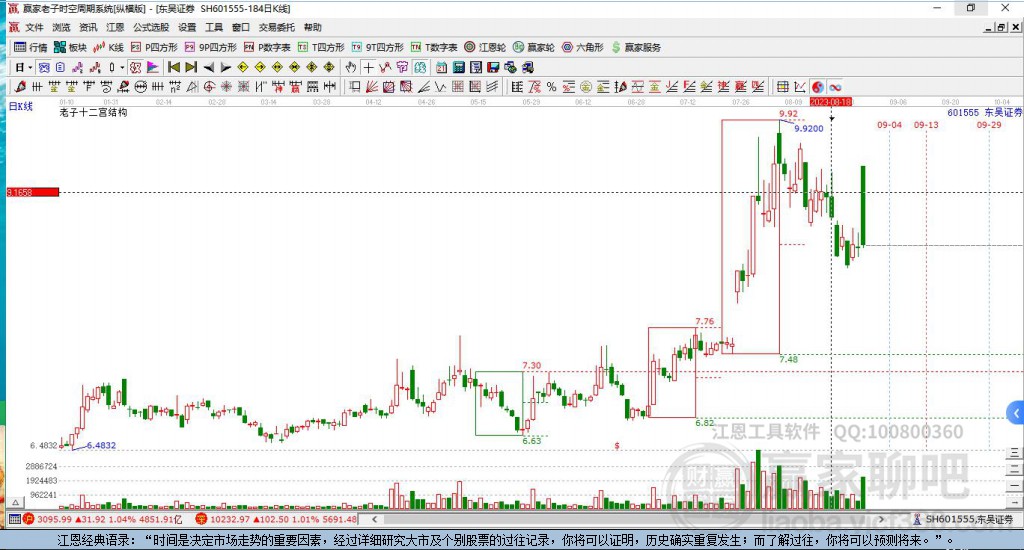The height and width of the screenshot is (550, 1024).
Task: Click the red floppy save icon
Action: pyautogui.click(x=493, y=67)
